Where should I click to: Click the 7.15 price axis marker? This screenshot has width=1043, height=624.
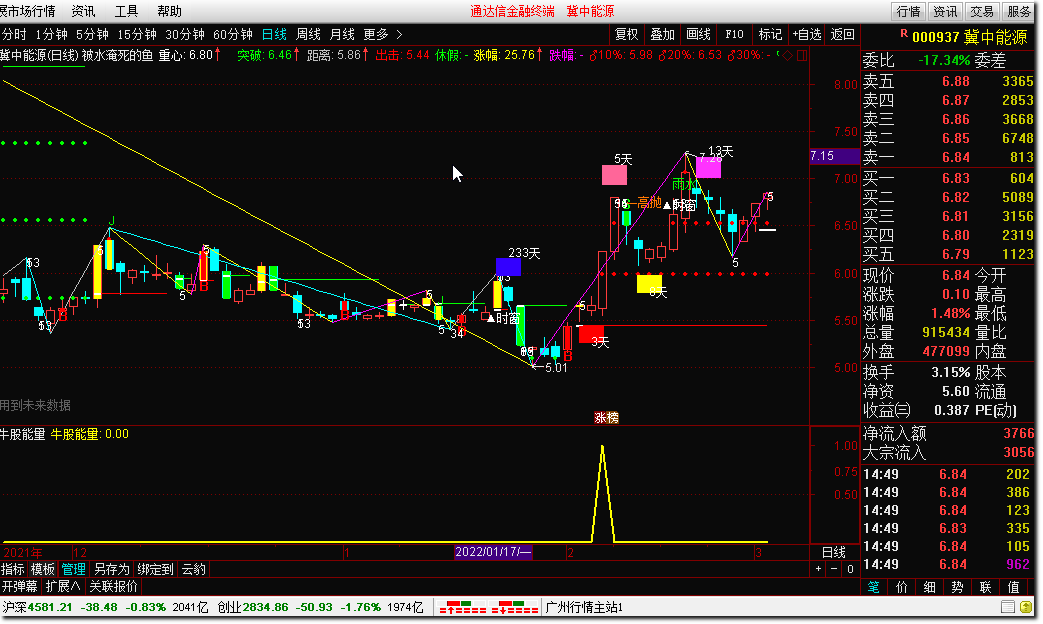point(834,156)
